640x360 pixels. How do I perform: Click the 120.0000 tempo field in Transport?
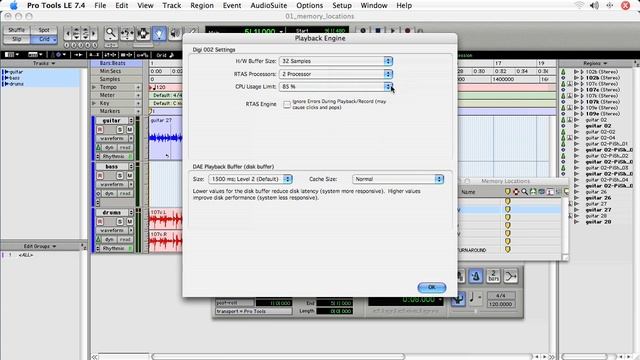point(500,304)
